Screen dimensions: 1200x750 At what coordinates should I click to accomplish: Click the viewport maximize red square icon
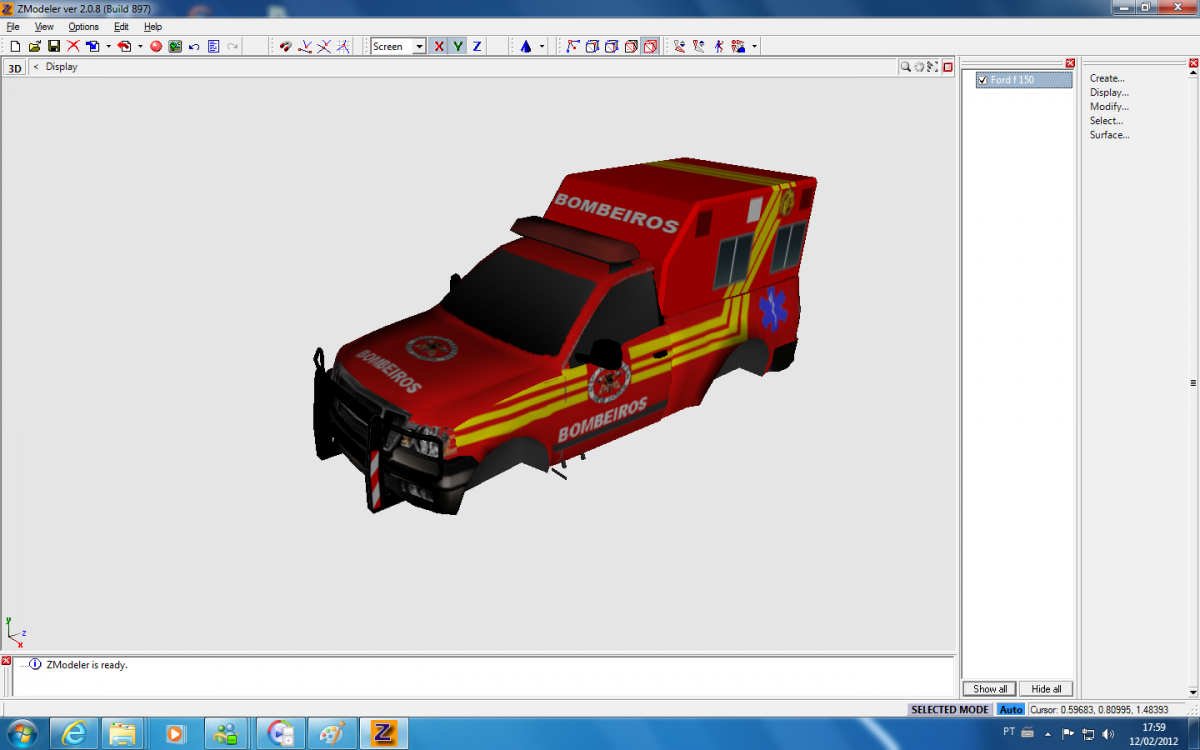tap(946, 67)
